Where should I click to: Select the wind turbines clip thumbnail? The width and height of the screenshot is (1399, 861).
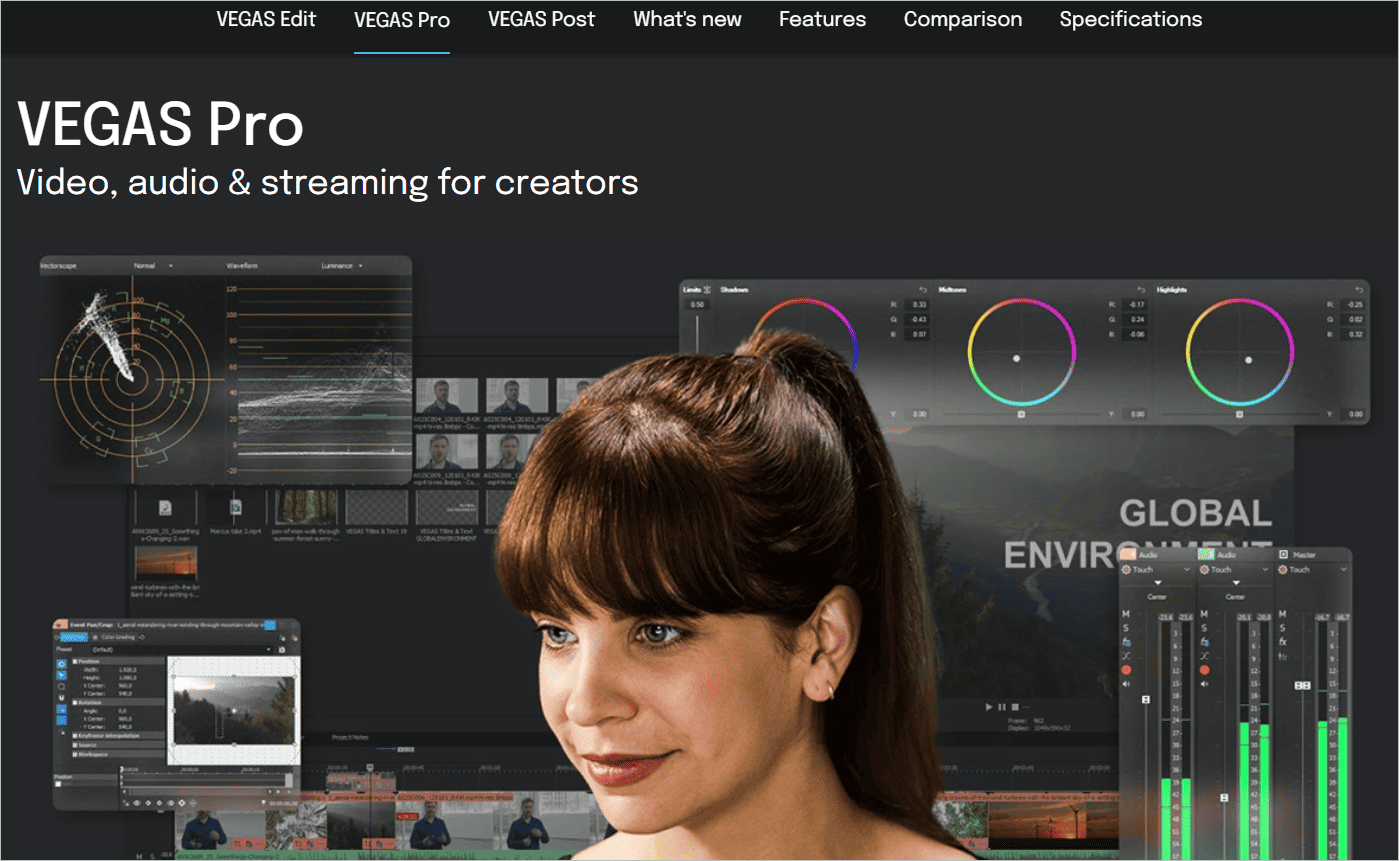(x=165, y=563)
